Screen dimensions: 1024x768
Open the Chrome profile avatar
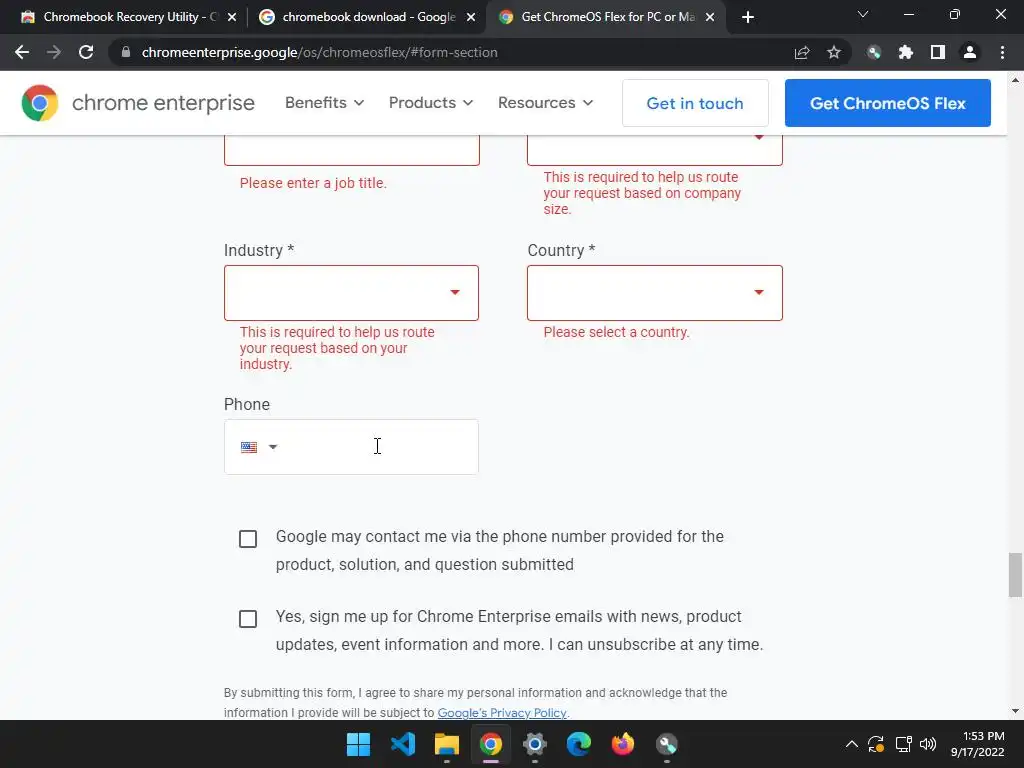pyautogui.click(x=970, y=52)
